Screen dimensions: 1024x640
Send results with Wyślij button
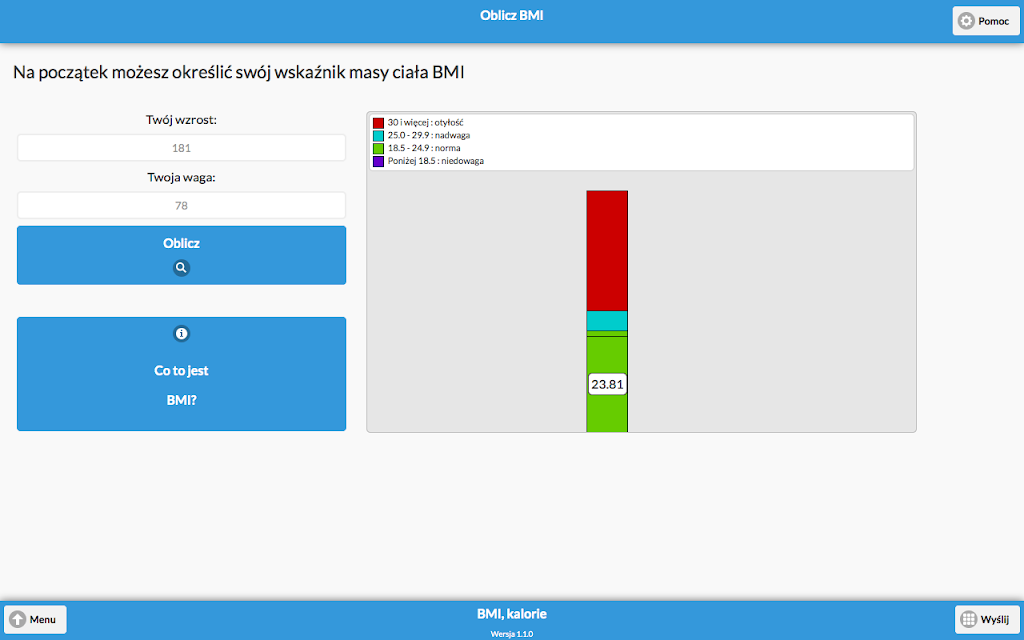[986, 619]
